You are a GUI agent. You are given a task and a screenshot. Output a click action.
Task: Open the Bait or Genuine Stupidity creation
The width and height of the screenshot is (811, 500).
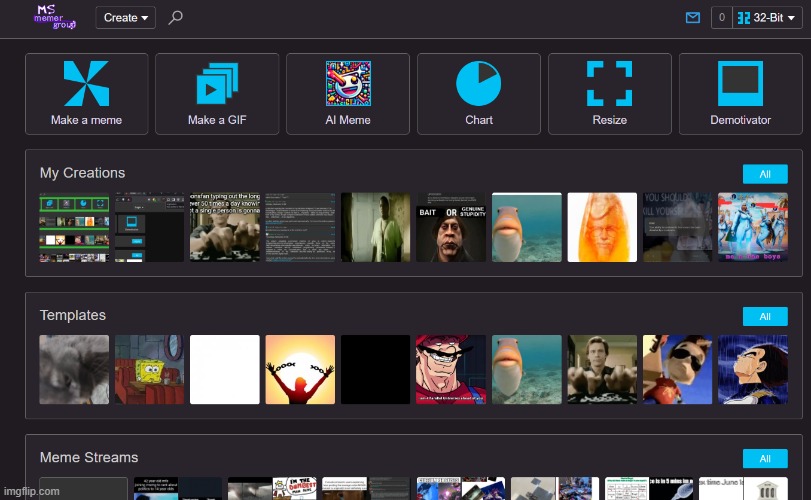pyautogui.click(x=451, y=228)
